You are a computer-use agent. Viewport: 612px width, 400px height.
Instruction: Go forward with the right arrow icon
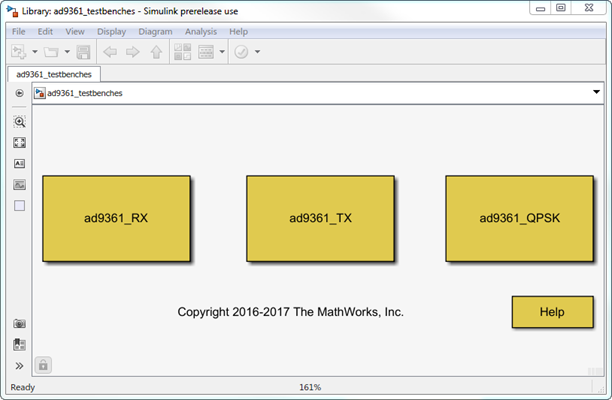click(x=133, y=52)
